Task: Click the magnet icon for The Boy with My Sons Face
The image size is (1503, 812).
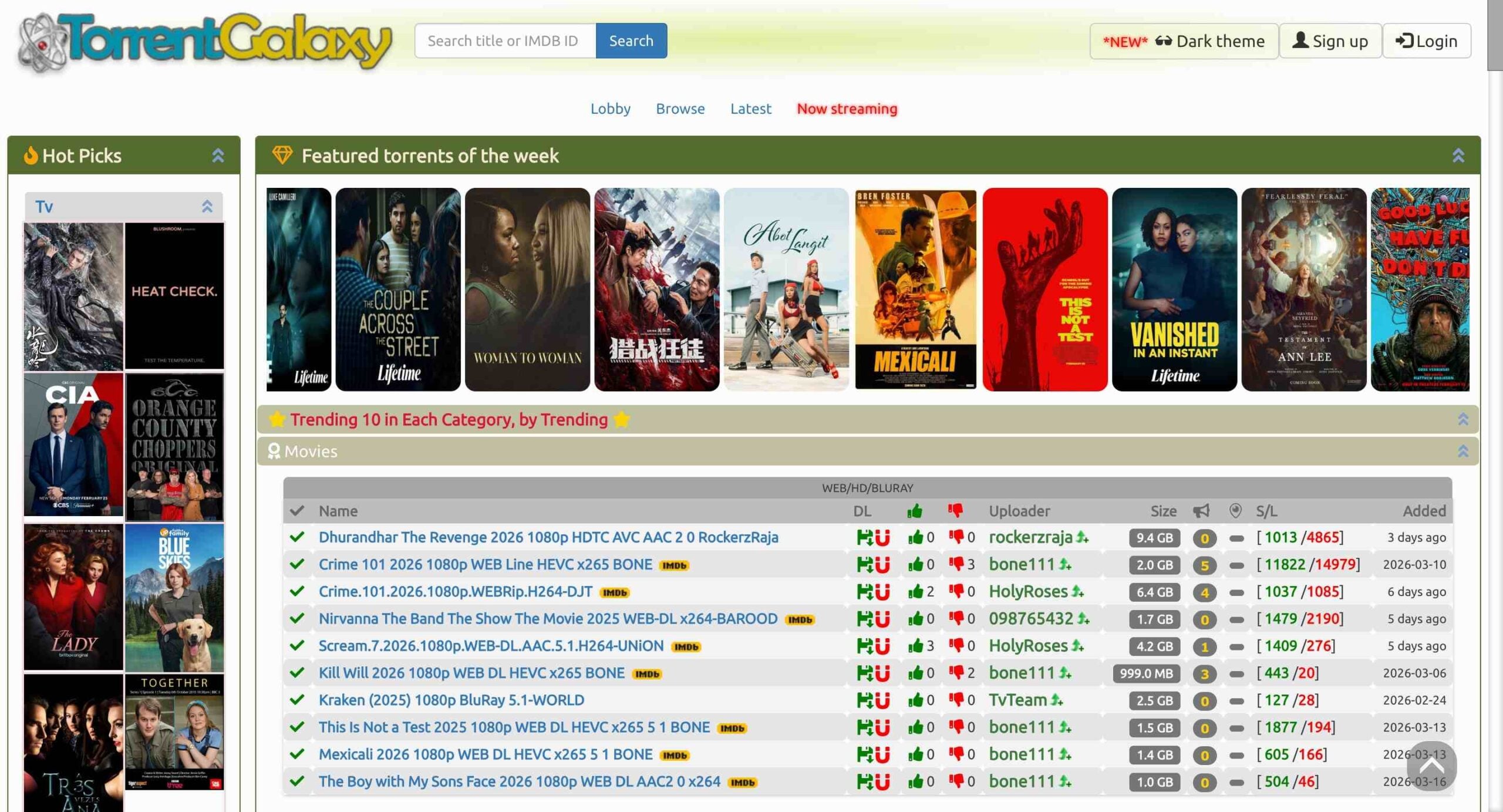Action: click(882, 781)
